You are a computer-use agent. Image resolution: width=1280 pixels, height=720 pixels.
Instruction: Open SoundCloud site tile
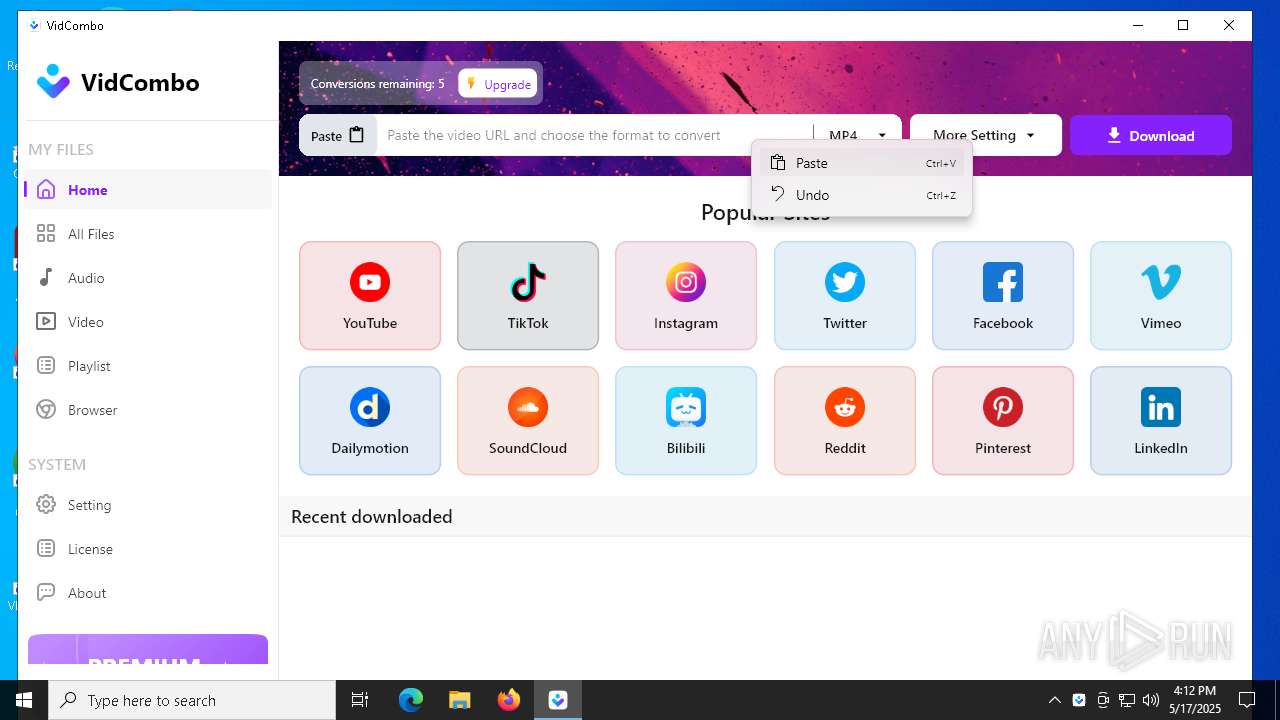(528, 420)
